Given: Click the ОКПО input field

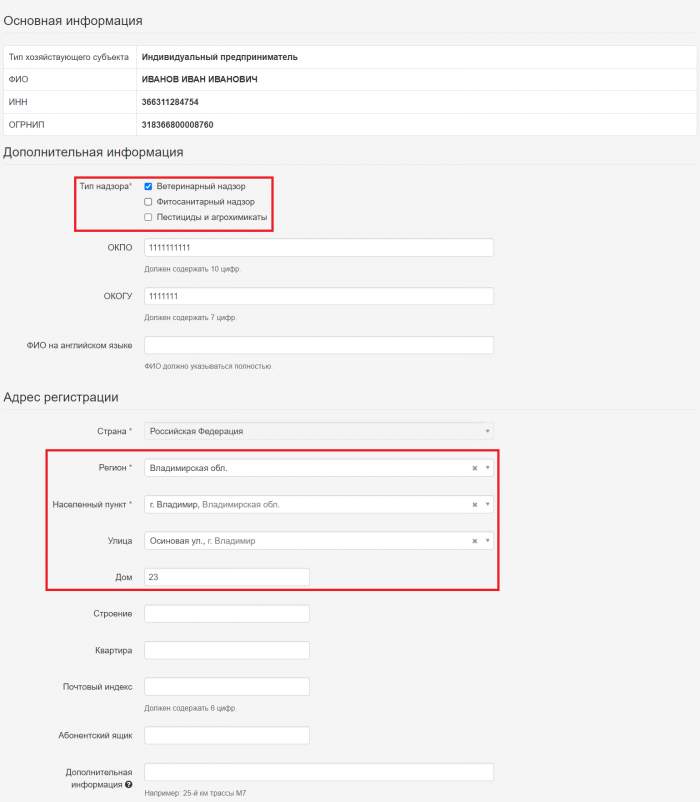Looking at the screenshot, I should click(x=318, y=248).
